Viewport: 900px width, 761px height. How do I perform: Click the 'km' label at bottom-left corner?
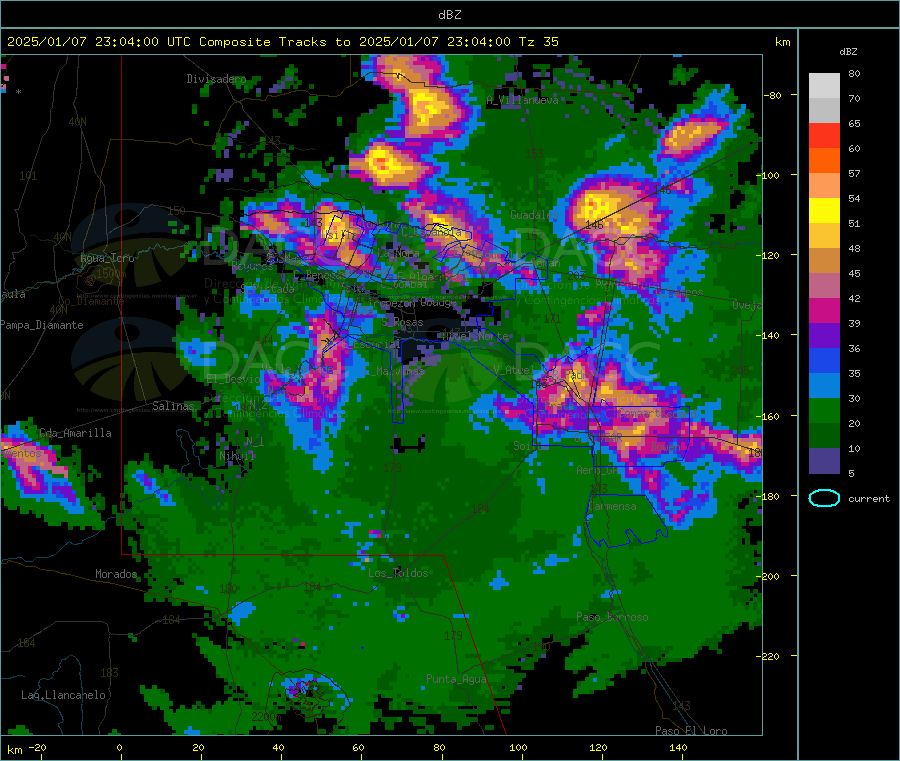(x=14, y=750)
